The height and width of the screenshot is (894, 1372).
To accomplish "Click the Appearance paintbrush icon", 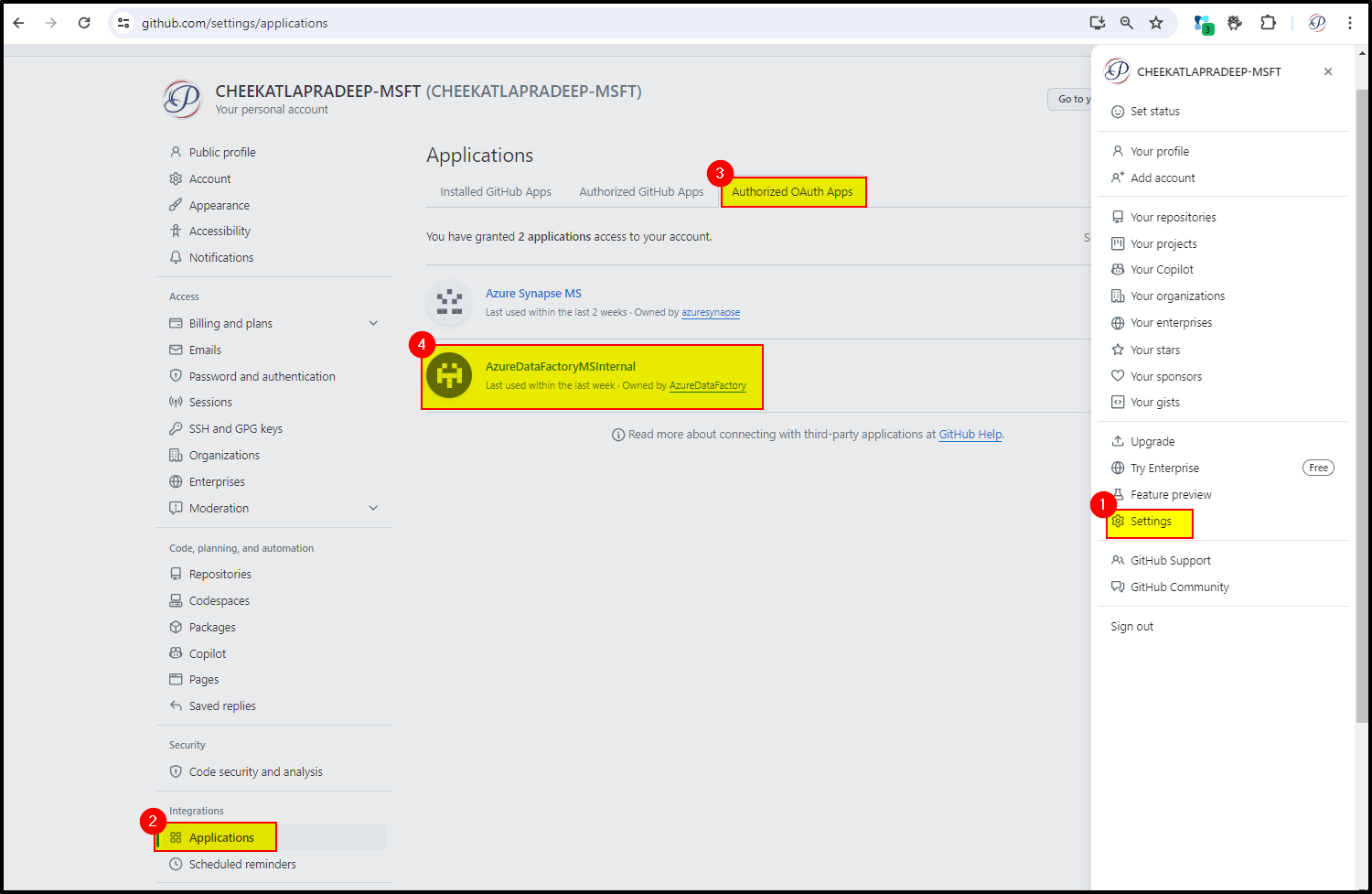I will pos(176,205).
